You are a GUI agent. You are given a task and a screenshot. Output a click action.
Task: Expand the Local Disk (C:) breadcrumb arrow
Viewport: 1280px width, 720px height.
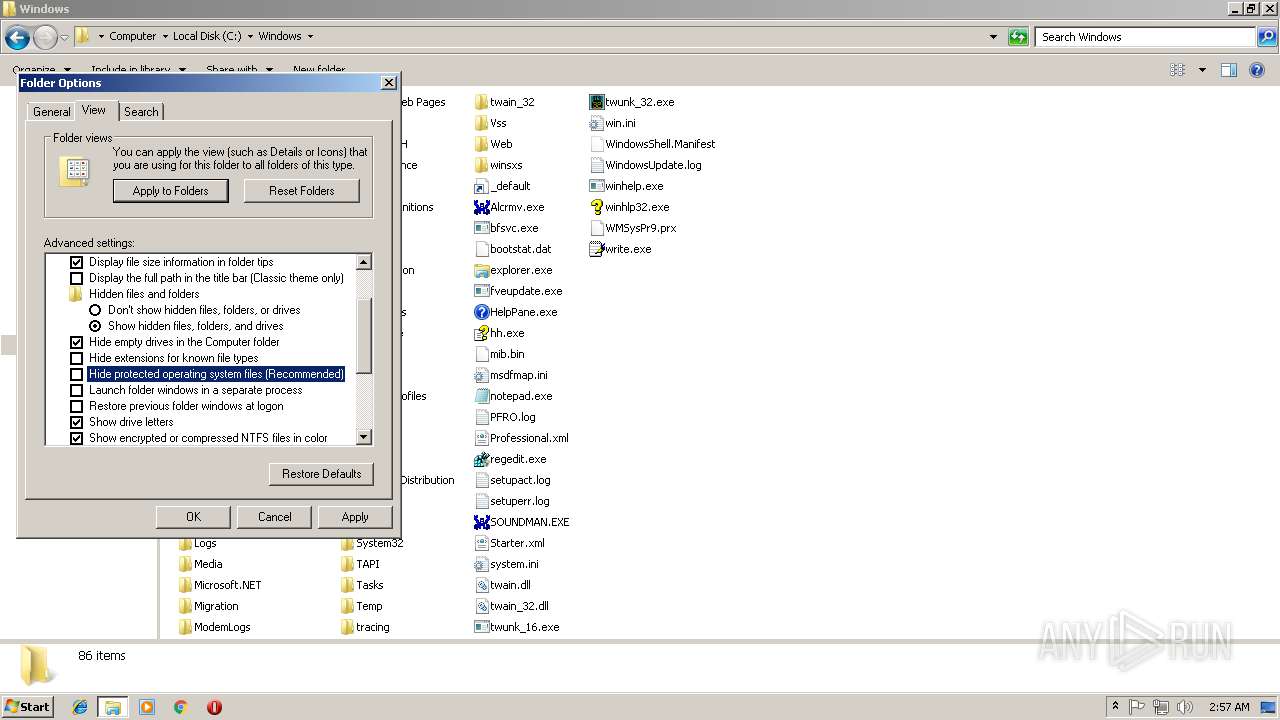coord(250,37)
